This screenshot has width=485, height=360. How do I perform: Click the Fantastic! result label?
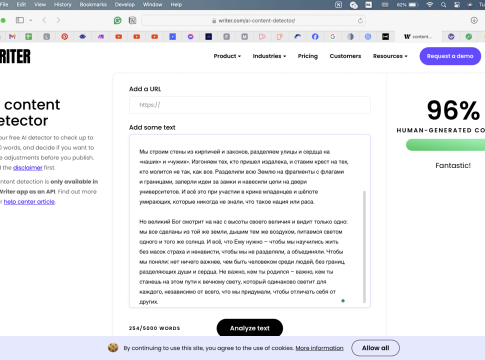click(453, 165)
